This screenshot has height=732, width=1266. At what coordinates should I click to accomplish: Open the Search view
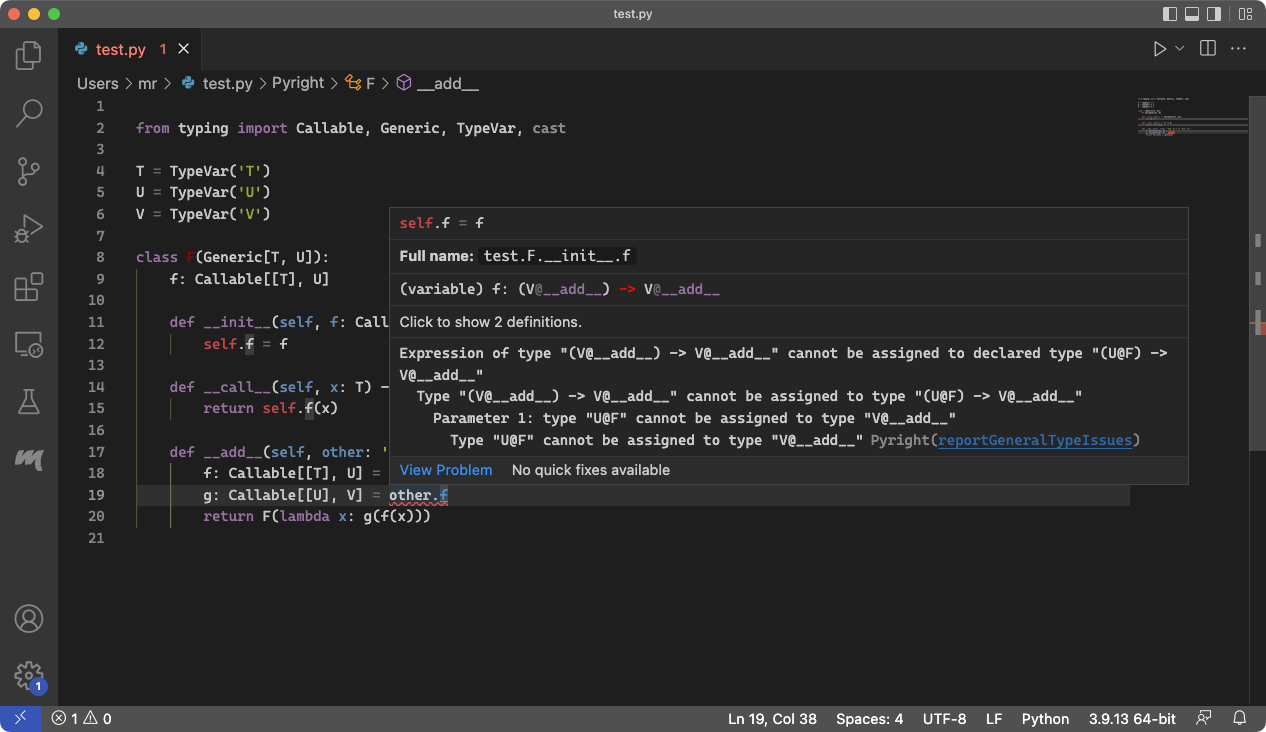[29, 113]
